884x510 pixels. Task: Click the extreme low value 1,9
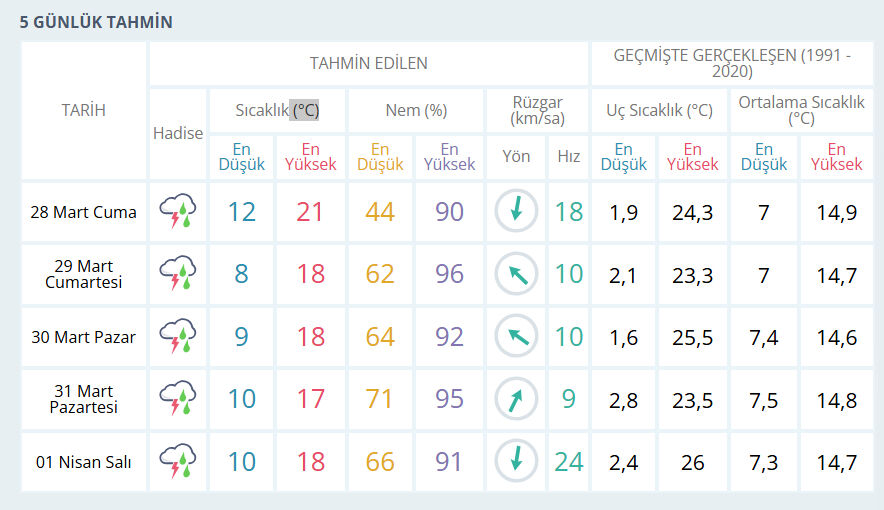(x=623, y=213)
